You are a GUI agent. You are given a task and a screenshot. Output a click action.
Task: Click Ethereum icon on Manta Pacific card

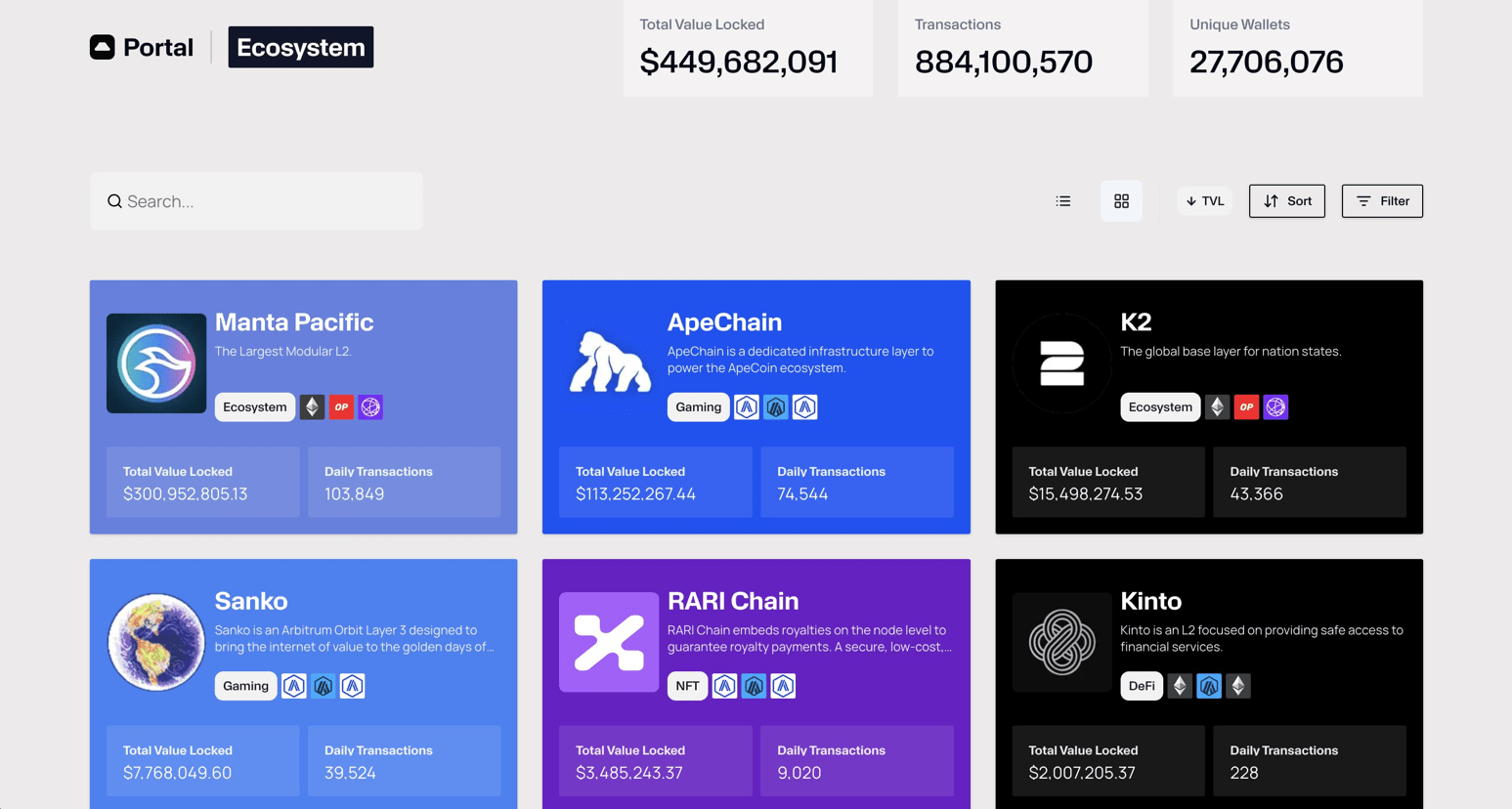[312, 407]
